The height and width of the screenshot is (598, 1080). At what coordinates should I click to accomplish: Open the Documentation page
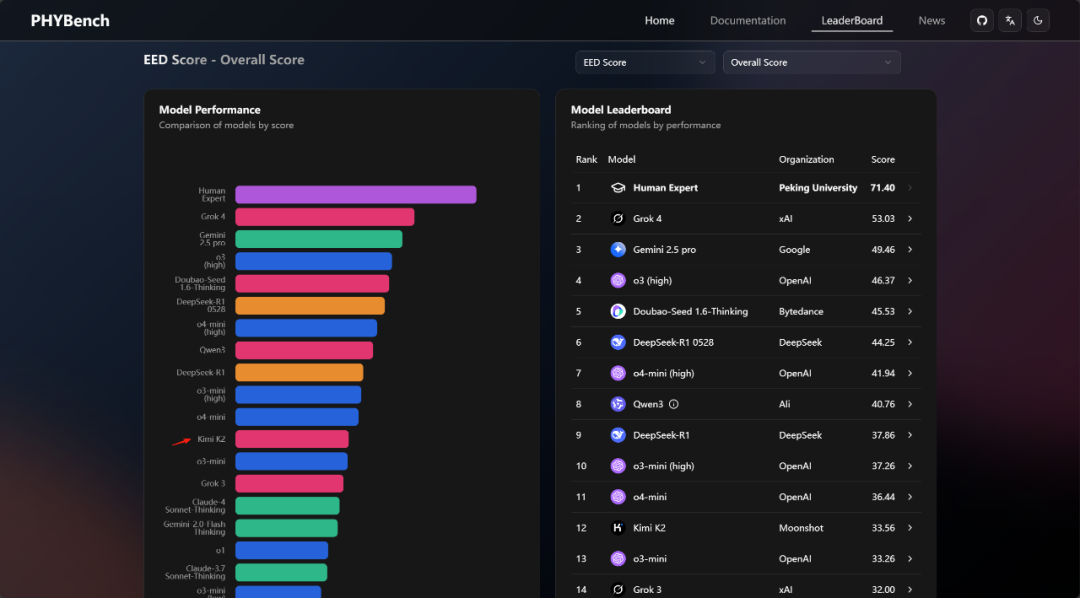747,21
